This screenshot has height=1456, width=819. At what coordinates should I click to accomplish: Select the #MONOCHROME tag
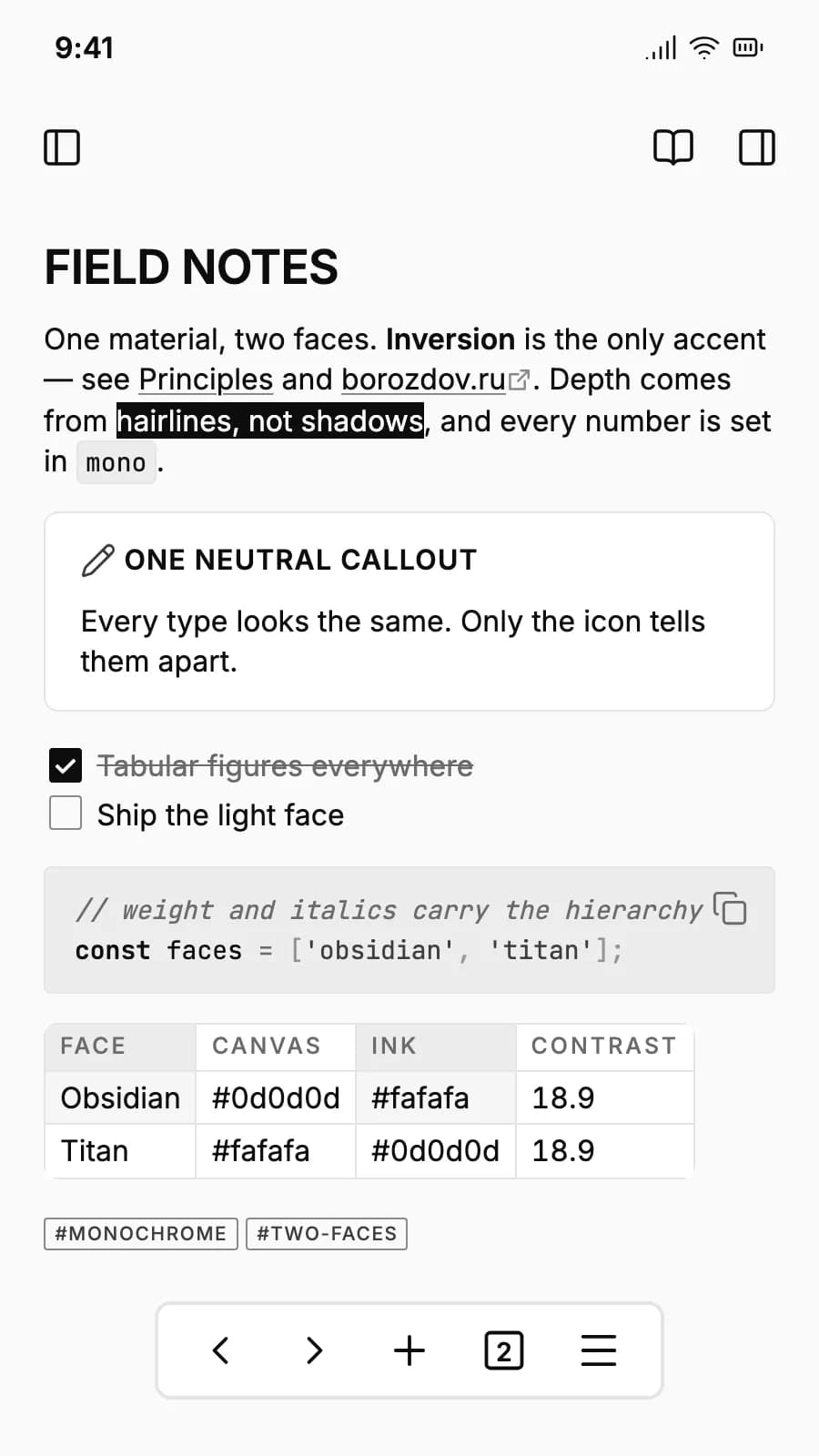(141, 1234)
